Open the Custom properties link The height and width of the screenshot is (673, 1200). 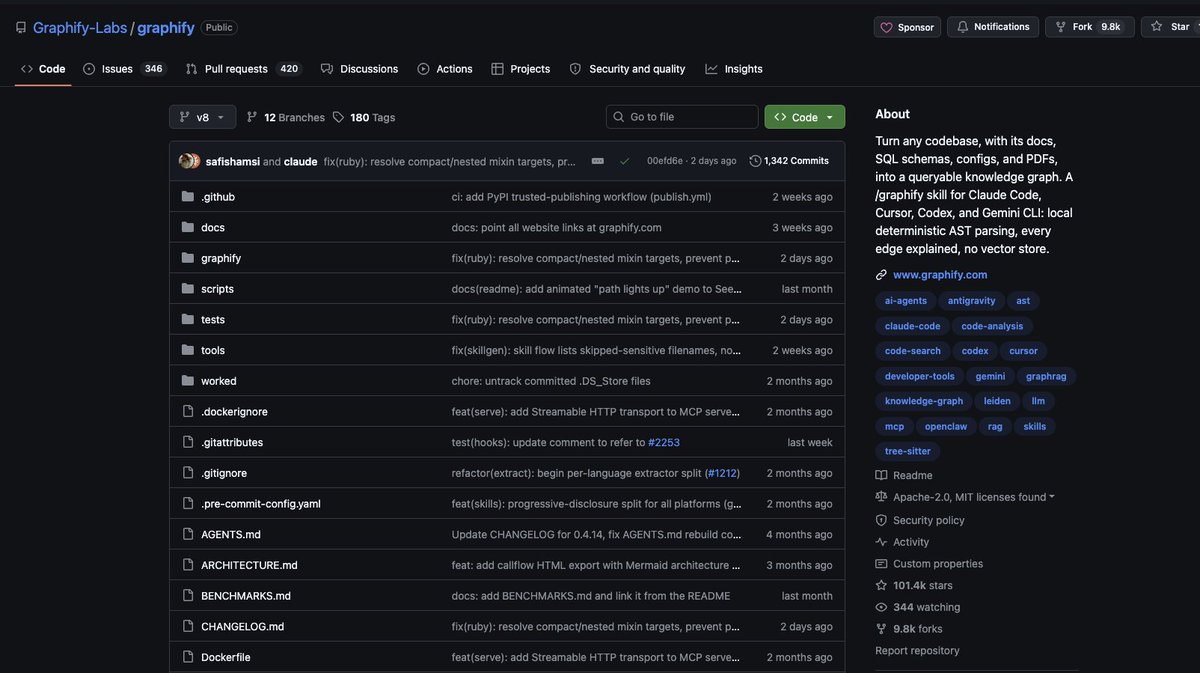point(929,564)
